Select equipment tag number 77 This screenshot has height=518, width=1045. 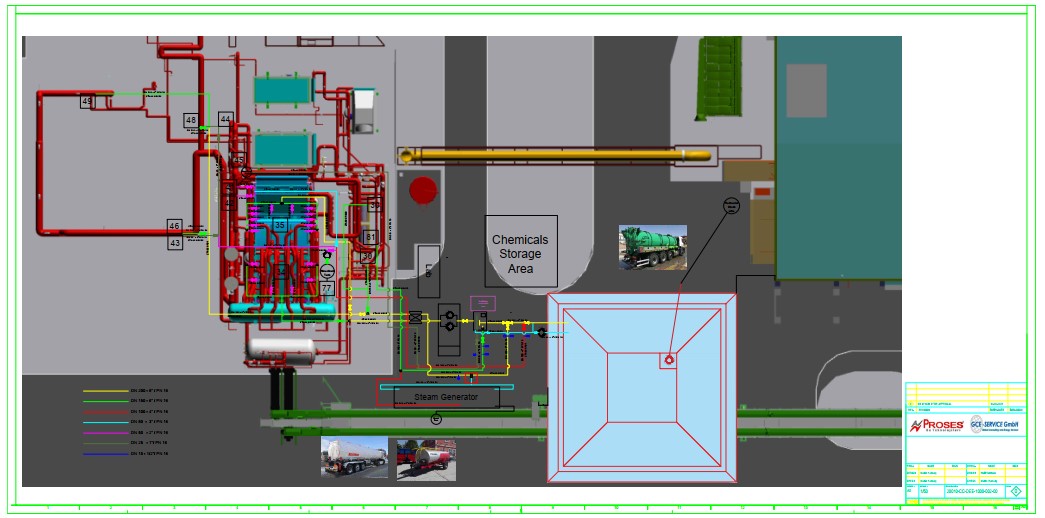click(326, 288)
